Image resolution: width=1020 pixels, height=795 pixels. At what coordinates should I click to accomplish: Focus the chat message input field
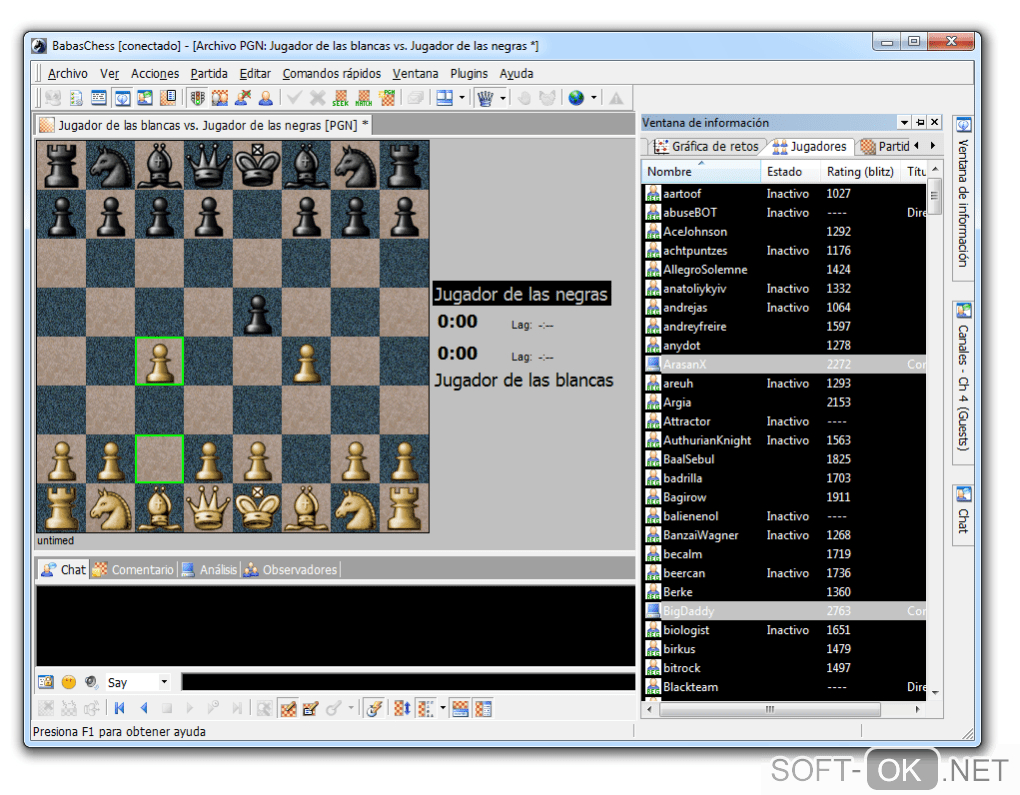pos(408,682)
